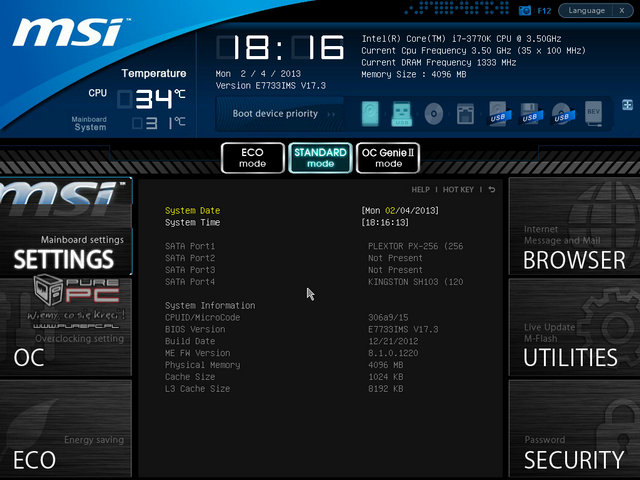Open the UTILITIES panel
The image size is (640, 480).
(x=574, y=327)
